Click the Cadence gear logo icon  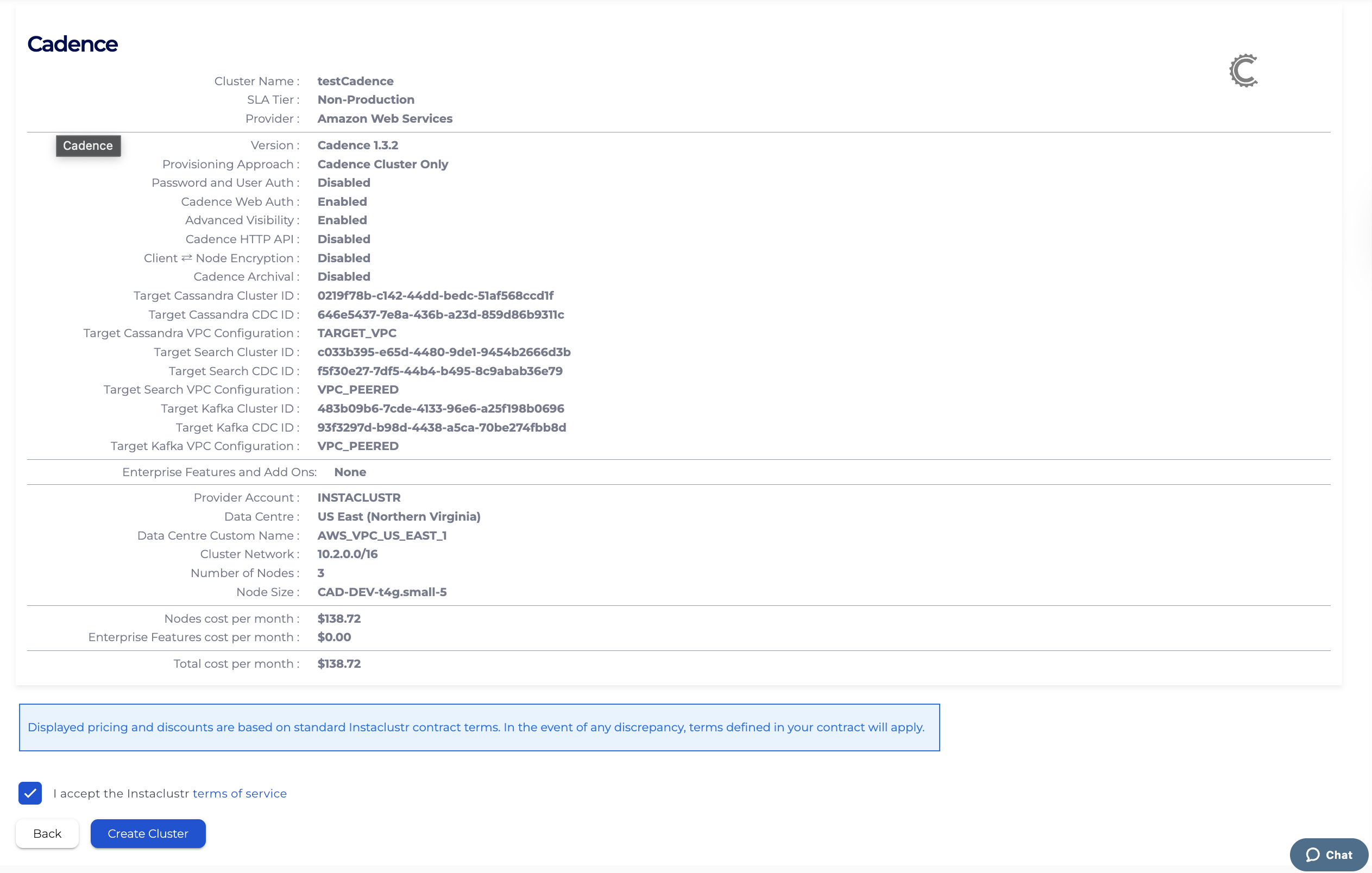pos(1243,71)
